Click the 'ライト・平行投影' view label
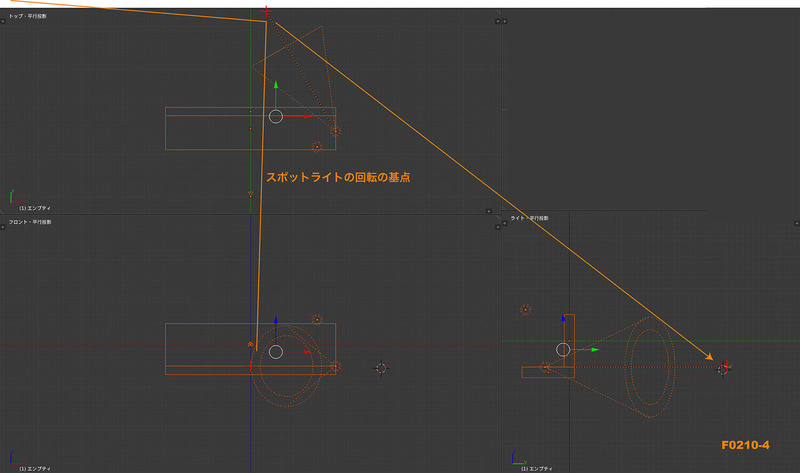This screenshot has height=473, width=800. tap(530, 218)
